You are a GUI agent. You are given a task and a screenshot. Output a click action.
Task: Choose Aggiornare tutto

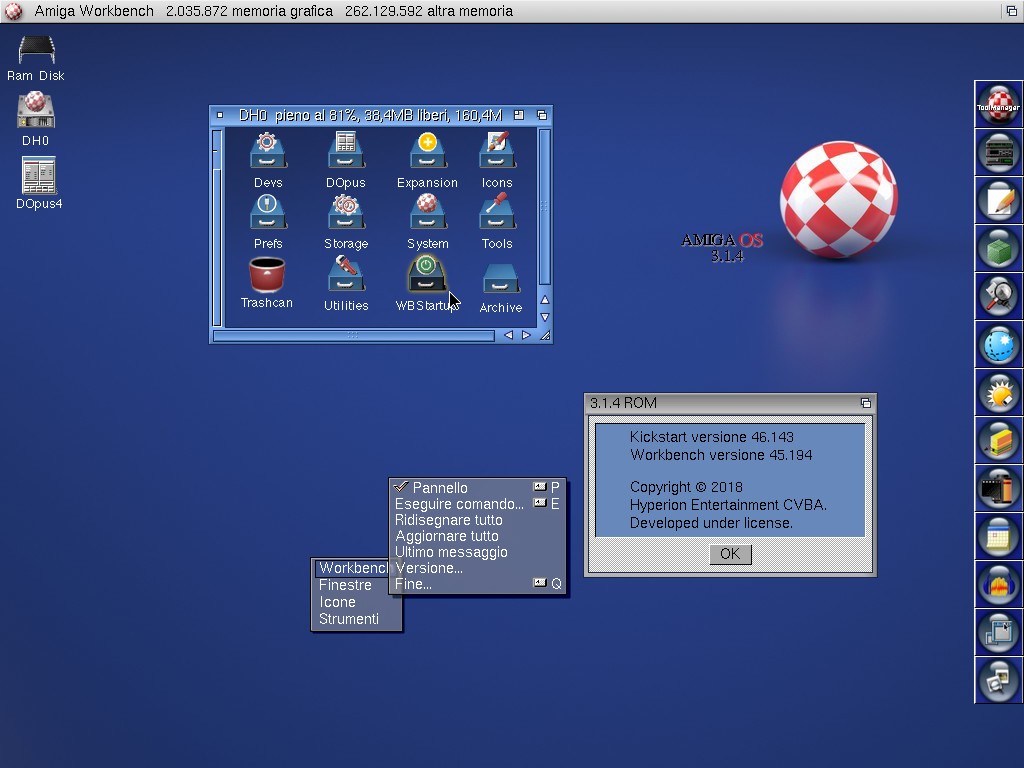[477, 536]
